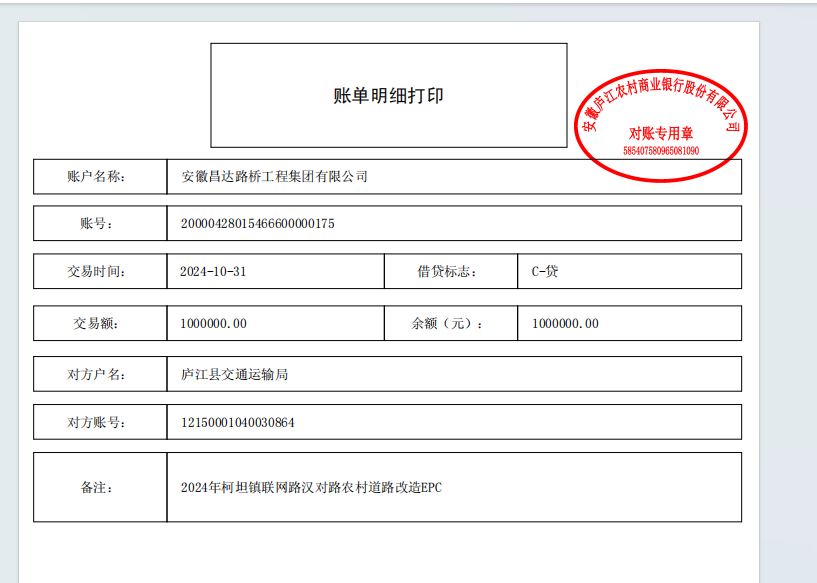Screen dimensions: 817x583
Task: Click the 交易时间 label cell
Action: tap(100, 271)
